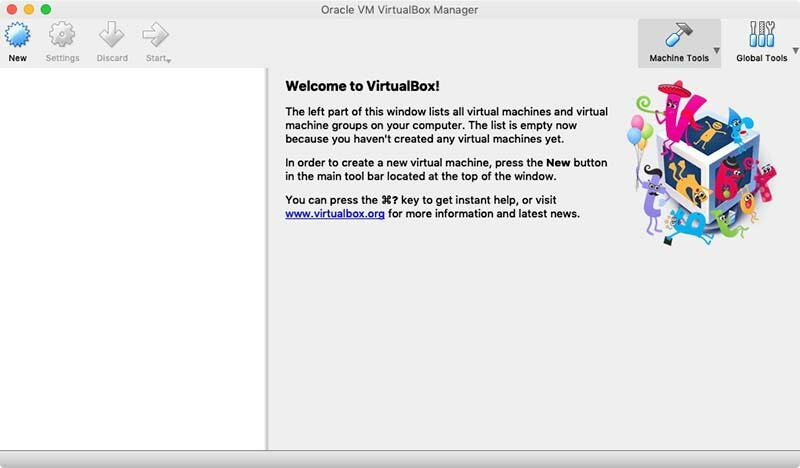Maximize the window with the green button

point(45,9)
